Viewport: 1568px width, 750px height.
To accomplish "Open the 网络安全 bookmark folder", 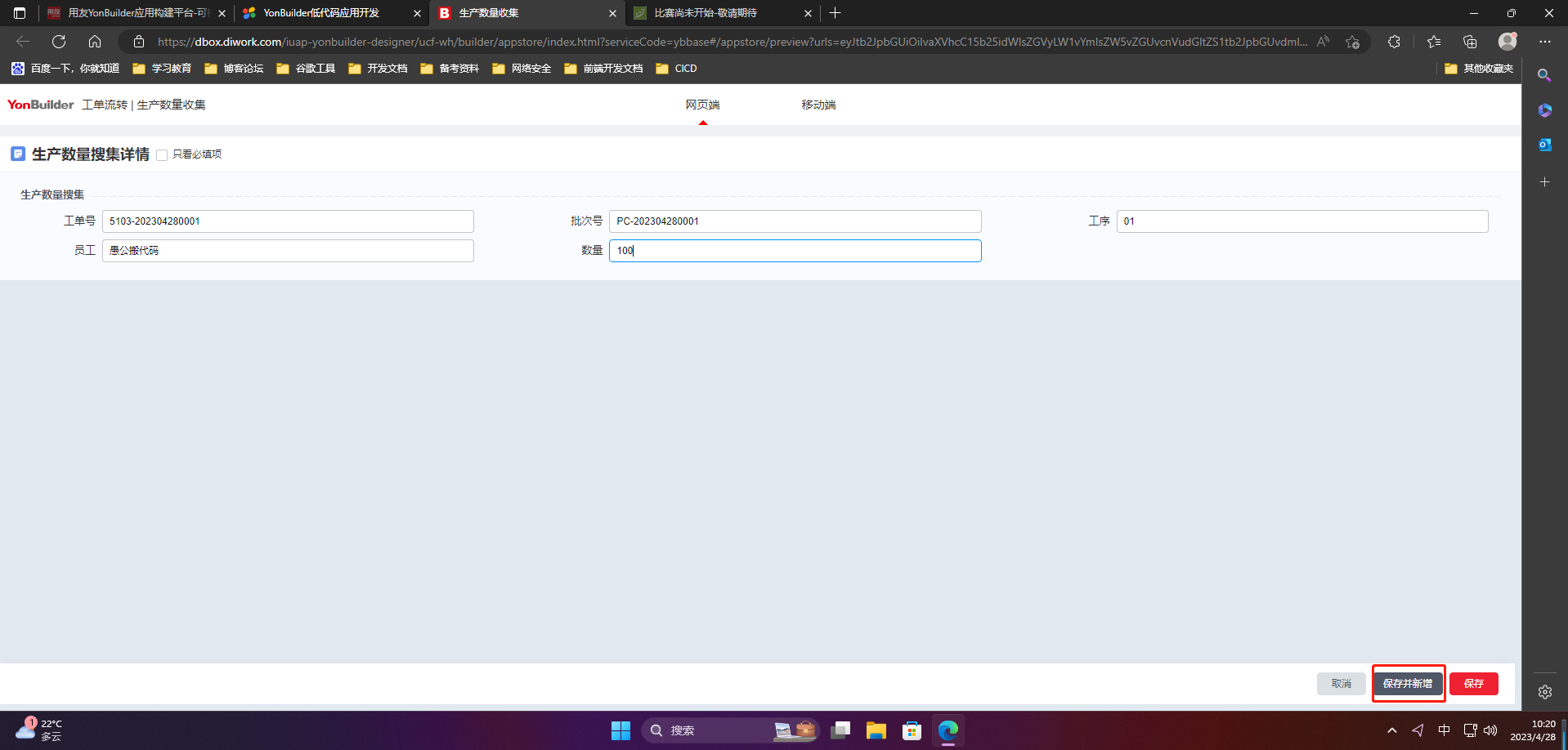I will 522,69.
